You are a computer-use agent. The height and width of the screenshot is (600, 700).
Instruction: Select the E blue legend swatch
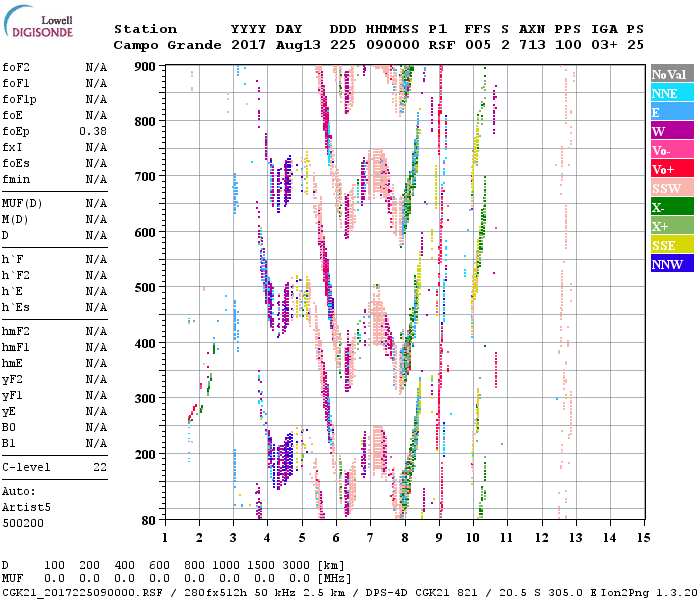click(672, 112)
